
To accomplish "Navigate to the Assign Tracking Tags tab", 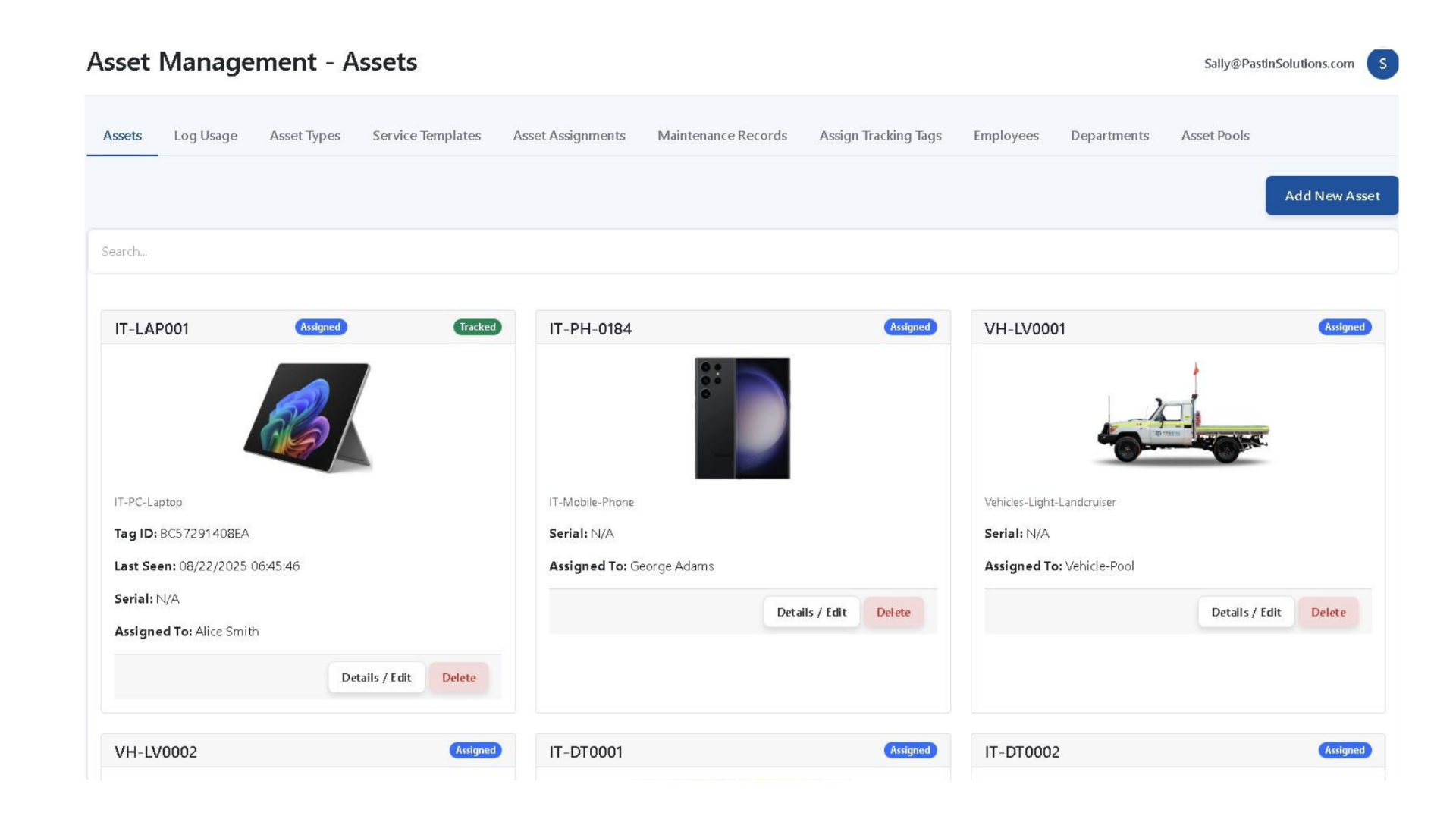I will 880,136.
